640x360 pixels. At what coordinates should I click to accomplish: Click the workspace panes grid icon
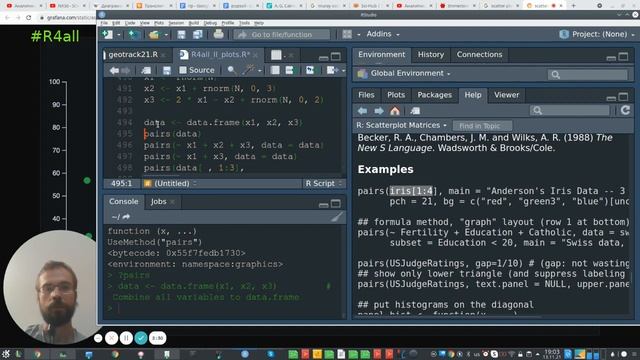347,34
